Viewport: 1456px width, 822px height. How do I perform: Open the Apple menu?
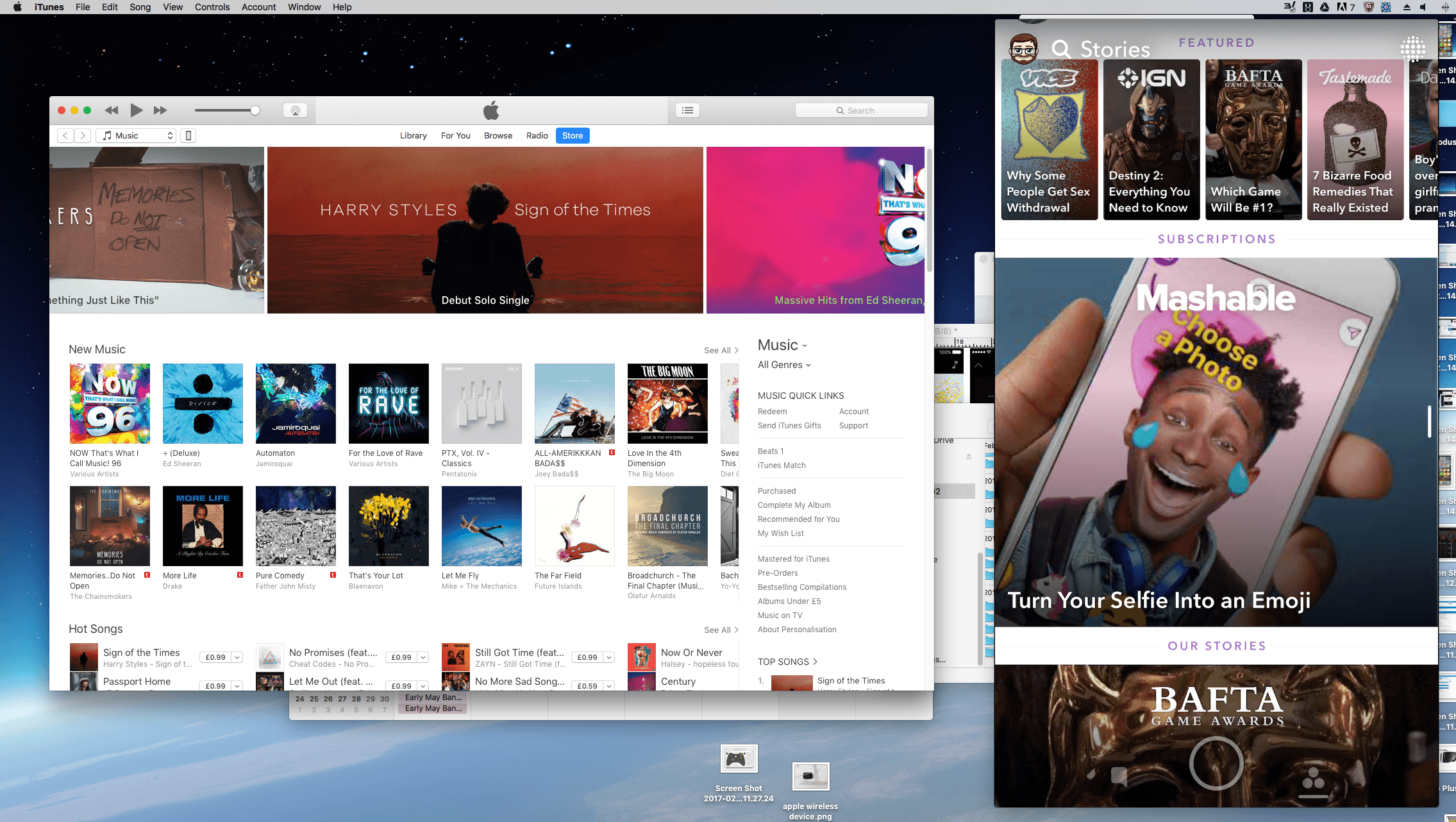17,7
